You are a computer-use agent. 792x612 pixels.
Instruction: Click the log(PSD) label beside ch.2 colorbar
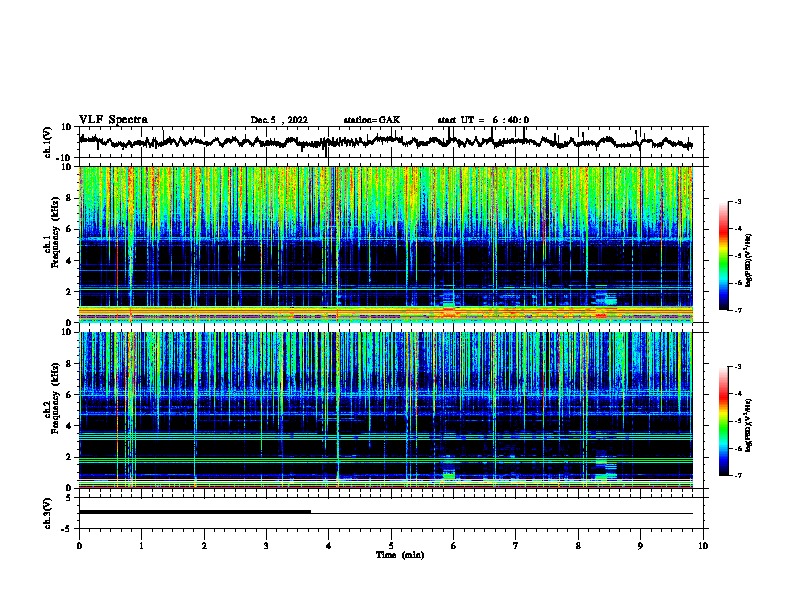coord(748,425)
